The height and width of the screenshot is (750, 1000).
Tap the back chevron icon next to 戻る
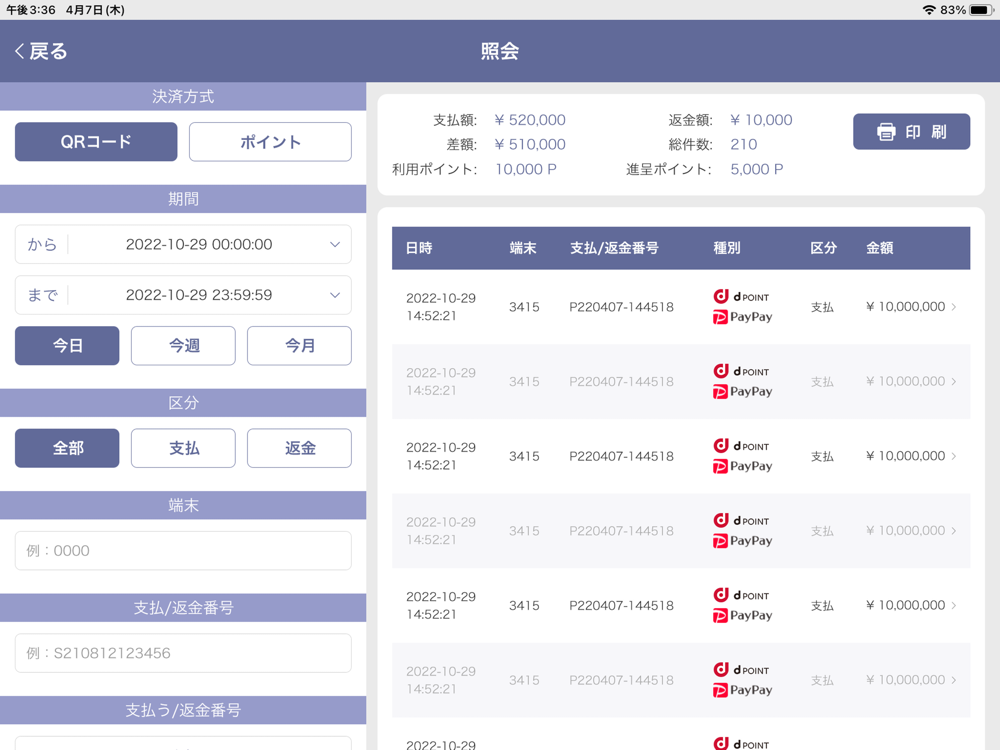point(20,51)
